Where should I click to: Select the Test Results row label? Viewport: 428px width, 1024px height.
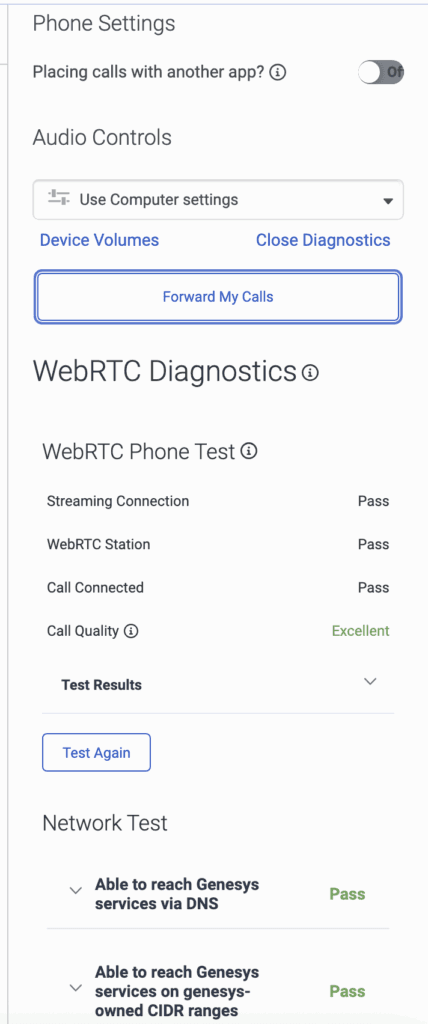101,685
